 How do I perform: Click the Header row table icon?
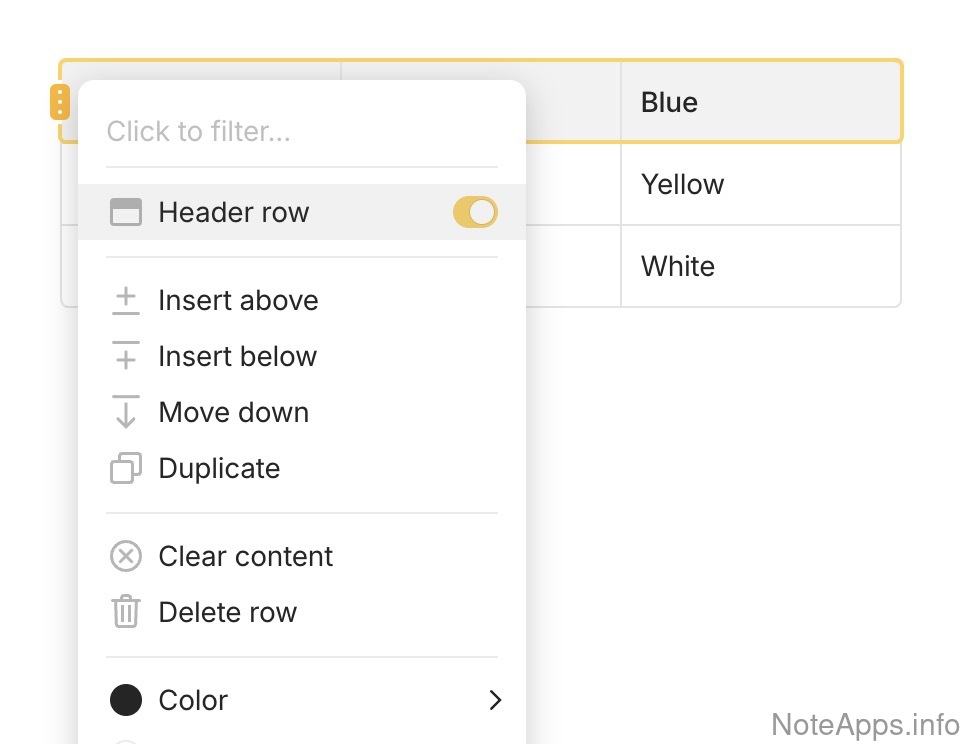[x=125, y=212]
